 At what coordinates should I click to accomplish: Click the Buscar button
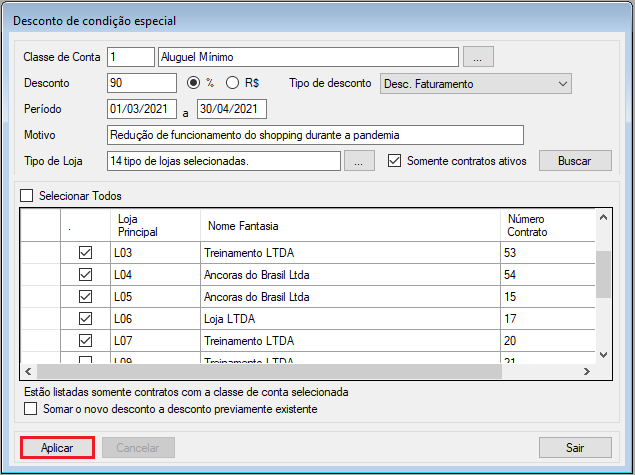[575, 161]
